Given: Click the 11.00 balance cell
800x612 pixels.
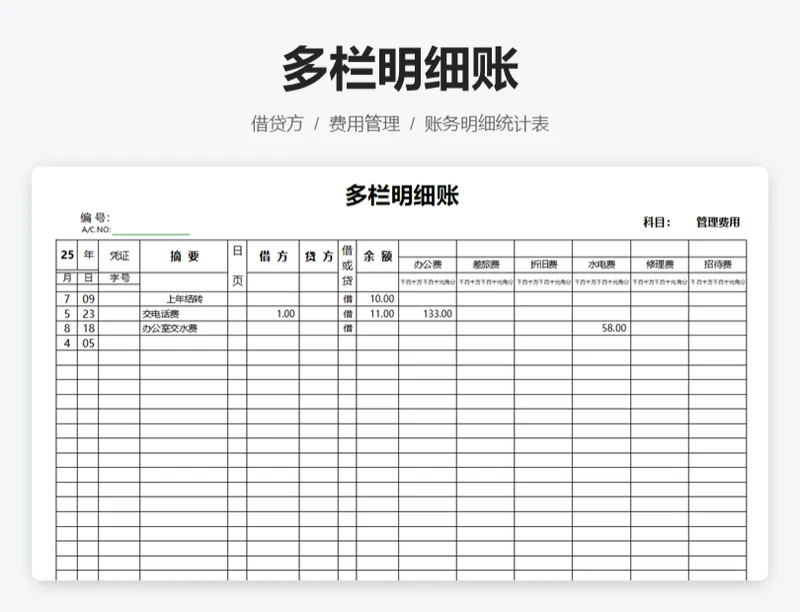Looking at the screenshot, I should pyautogui.click(x=378, y=314).
